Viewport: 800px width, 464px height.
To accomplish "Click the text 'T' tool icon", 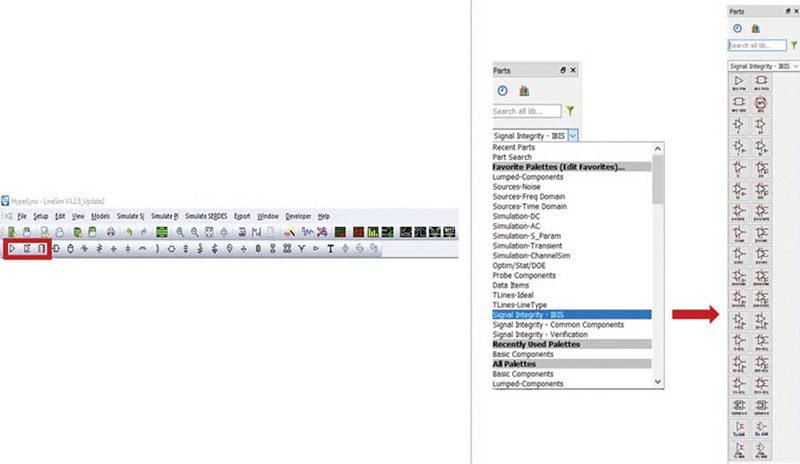I will pyautogui.click(x=330, y=249).
